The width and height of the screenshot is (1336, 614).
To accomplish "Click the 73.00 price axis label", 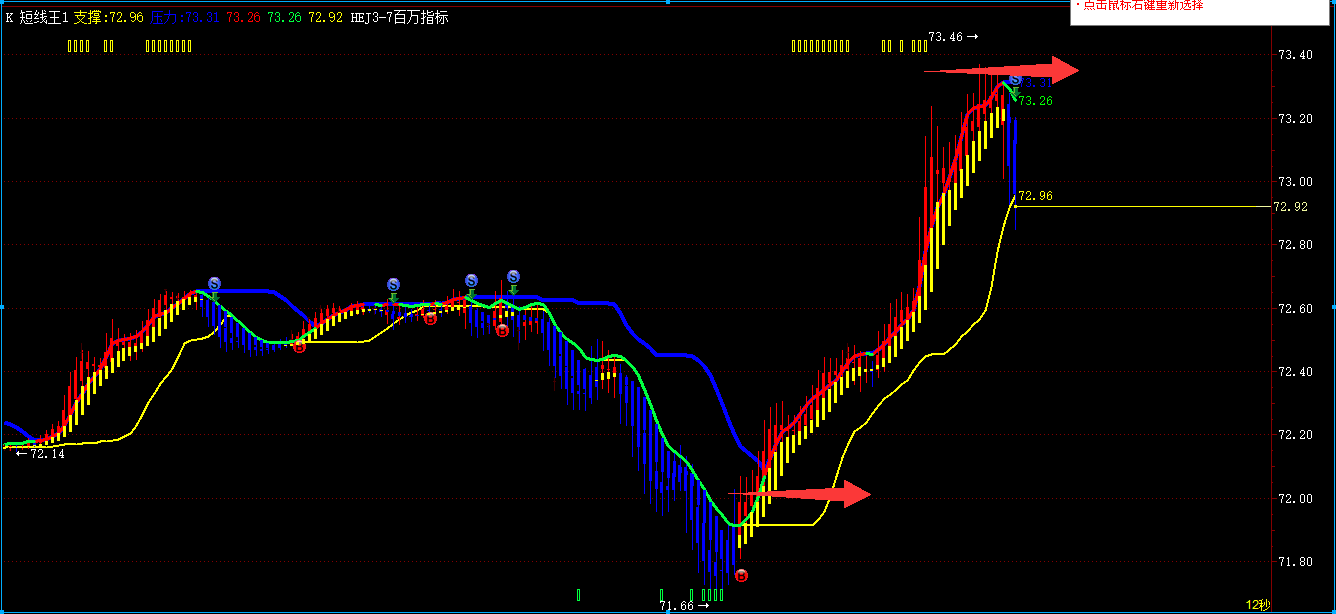I will click(x=1295, y=182).
